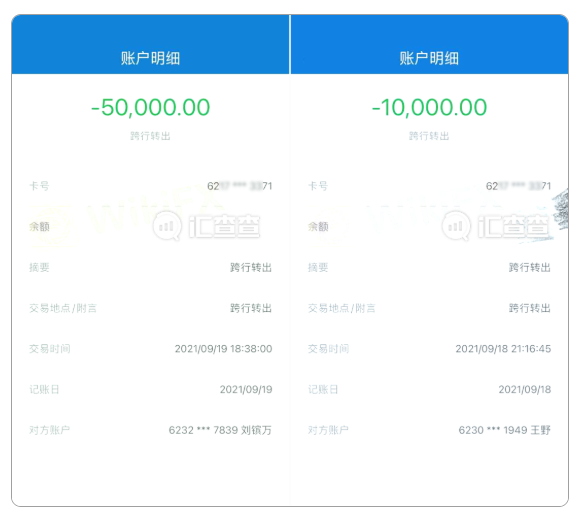Click the 记账日 date 2021/09/18
This screenshot has width=584, height=521.
pos(525,390)
